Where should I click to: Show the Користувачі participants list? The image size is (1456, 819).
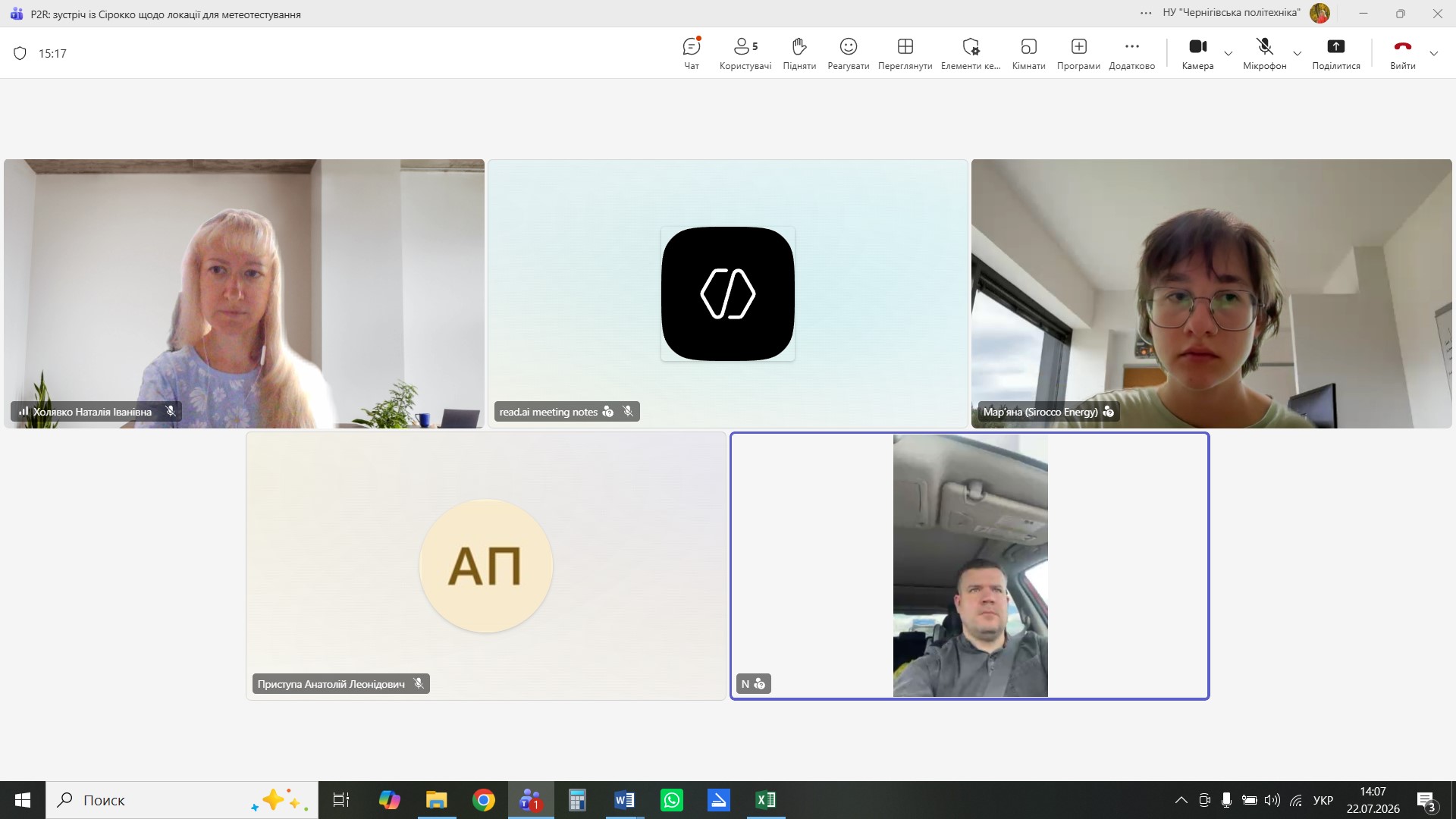[745, 53]
